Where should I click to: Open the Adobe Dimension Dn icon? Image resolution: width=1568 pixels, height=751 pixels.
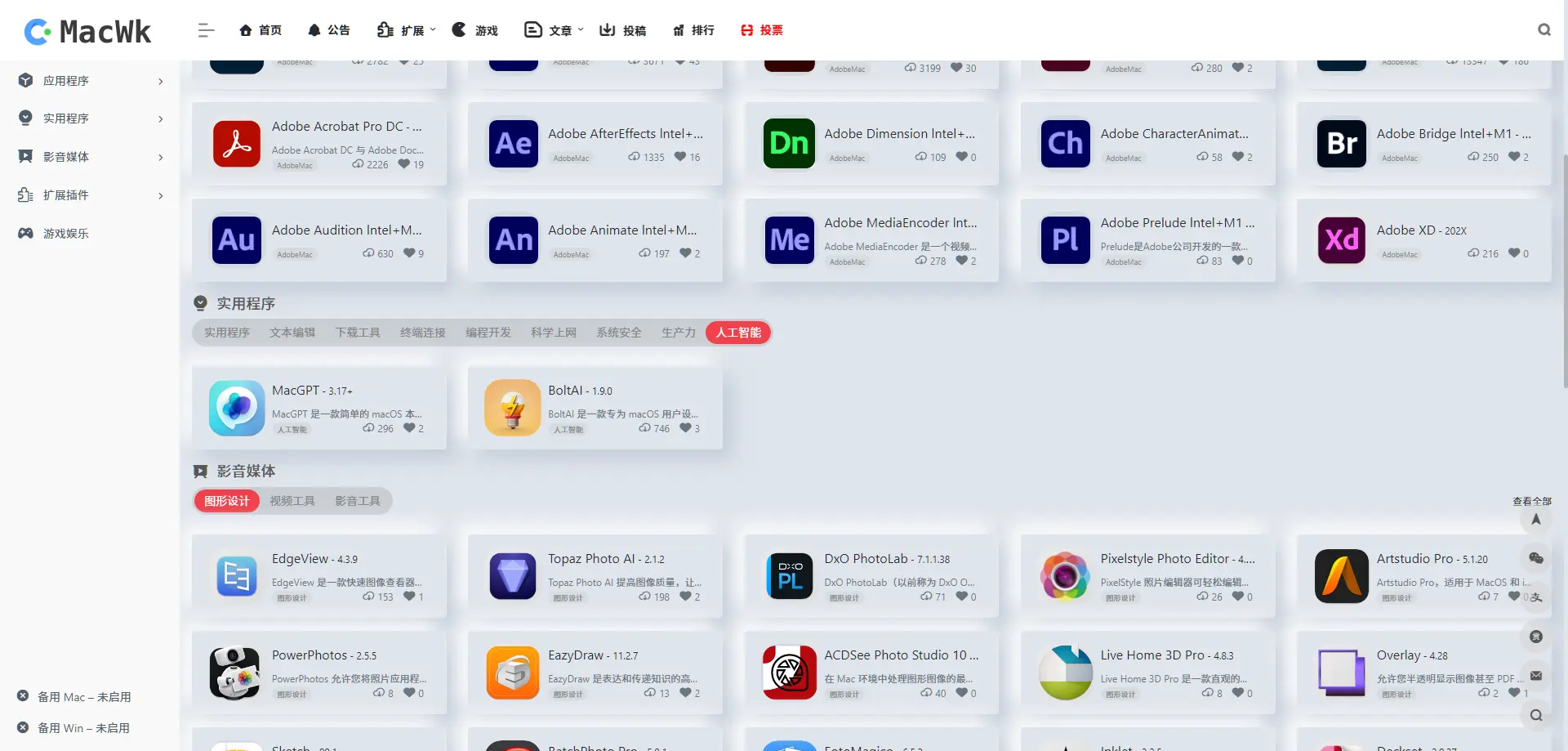[789, 144]
